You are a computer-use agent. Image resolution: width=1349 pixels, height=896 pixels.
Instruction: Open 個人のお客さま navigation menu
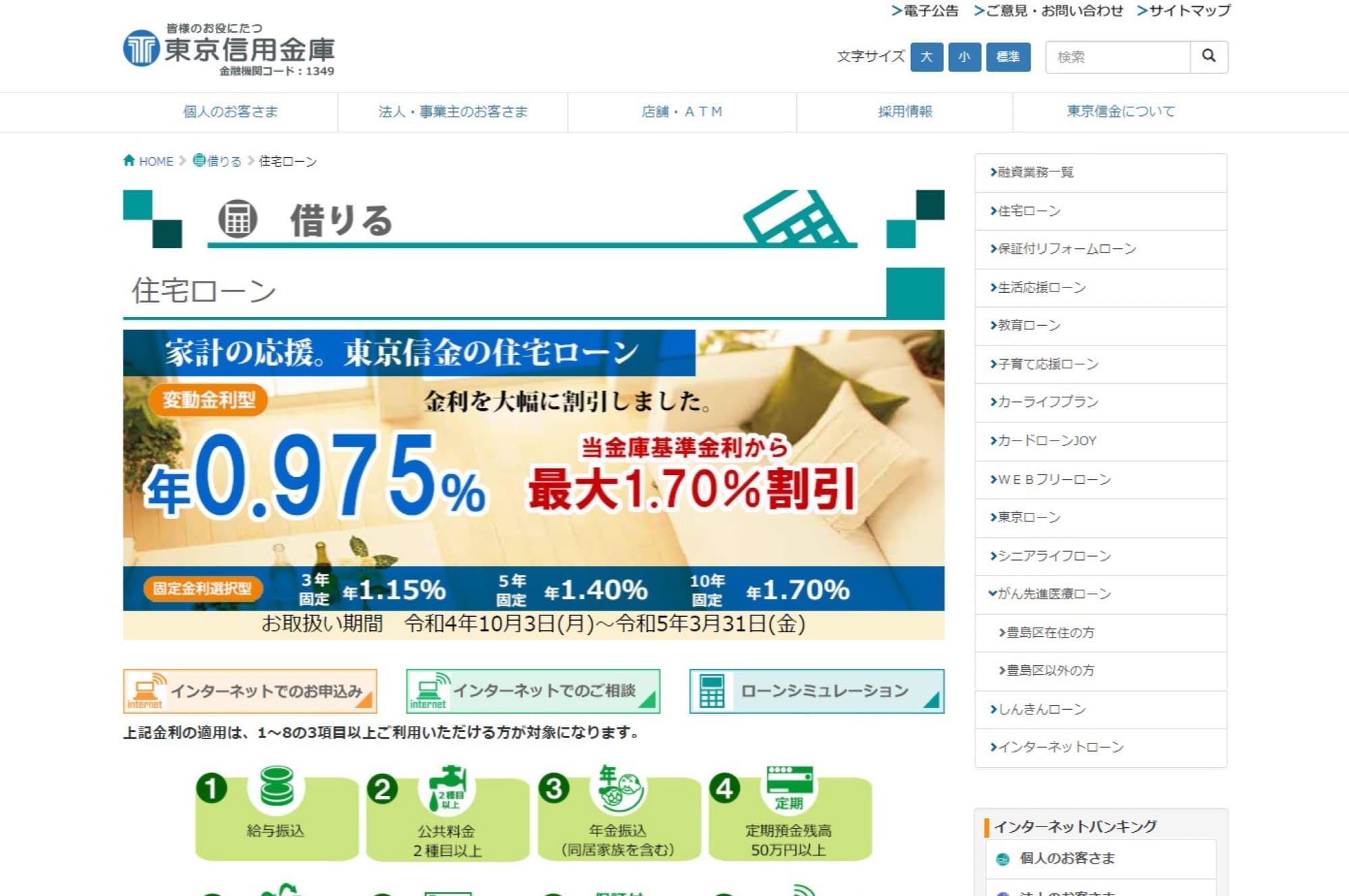(x=230, y=111)
